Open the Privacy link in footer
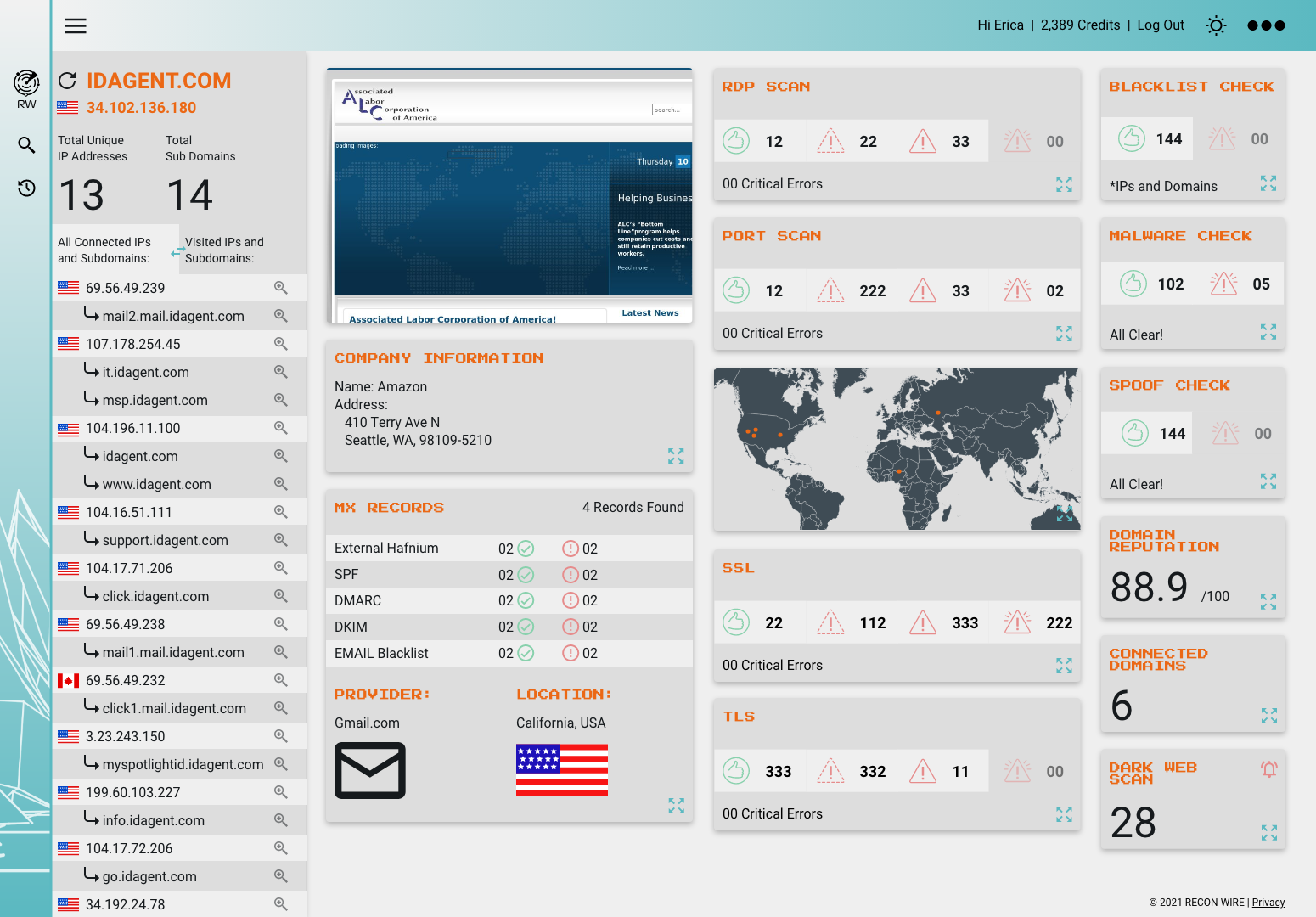 coord(1268,903)
